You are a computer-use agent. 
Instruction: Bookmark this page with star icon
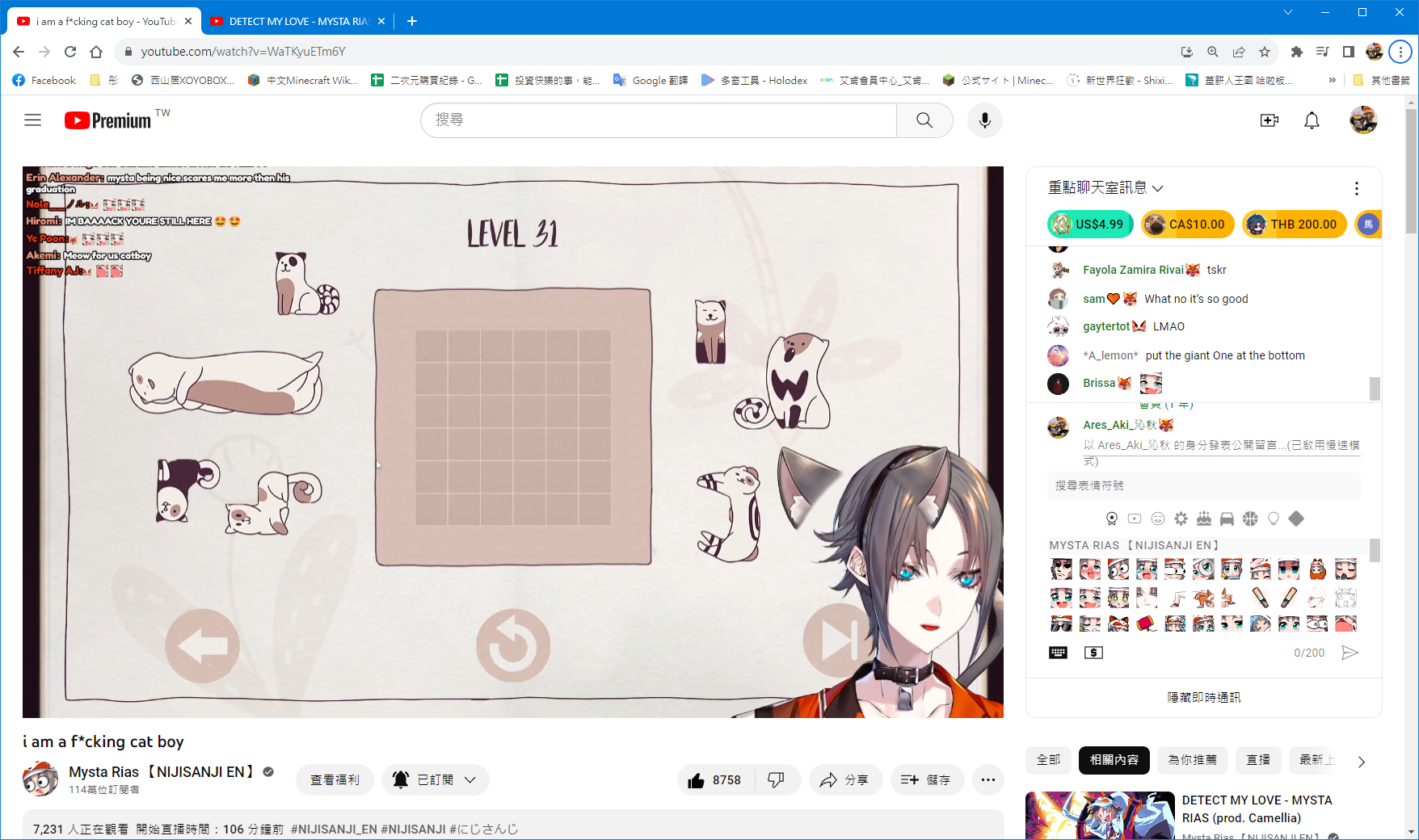[1265, 52]
